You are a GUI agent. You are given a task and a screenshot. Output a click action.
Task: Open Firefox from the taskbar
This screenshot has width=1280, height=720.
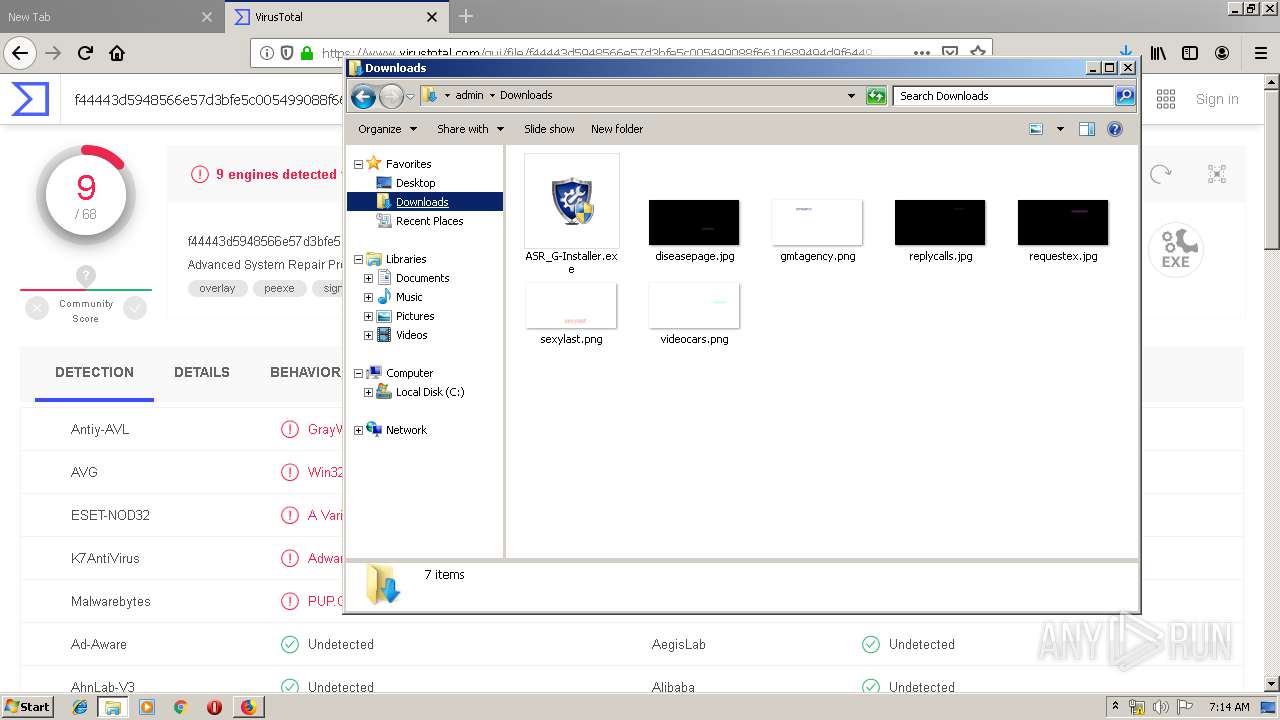pyautogui.click(x=248, y=707)
